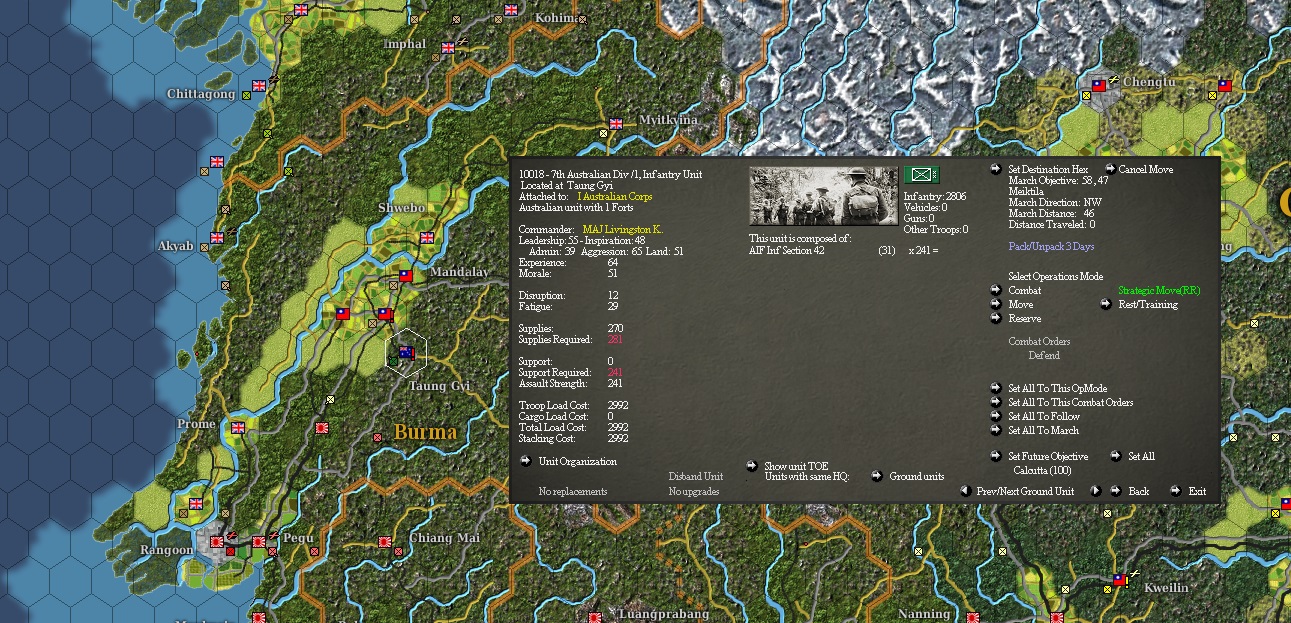Select the British flag unit beside Akyab
This screenshot has height=623, width=1291.
click(217, 238)
